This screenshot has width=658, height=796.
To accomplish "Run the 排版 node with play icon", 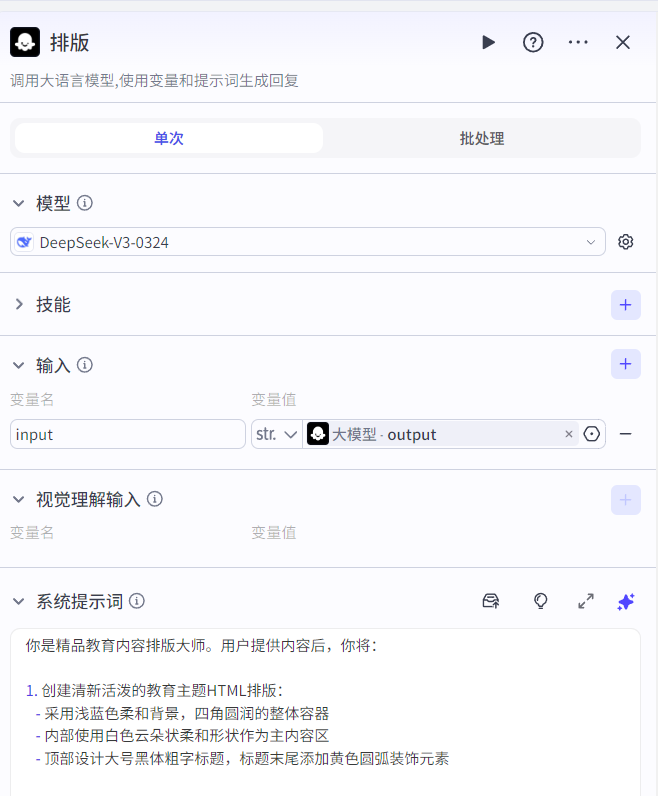I will click(x=488, y=42).
